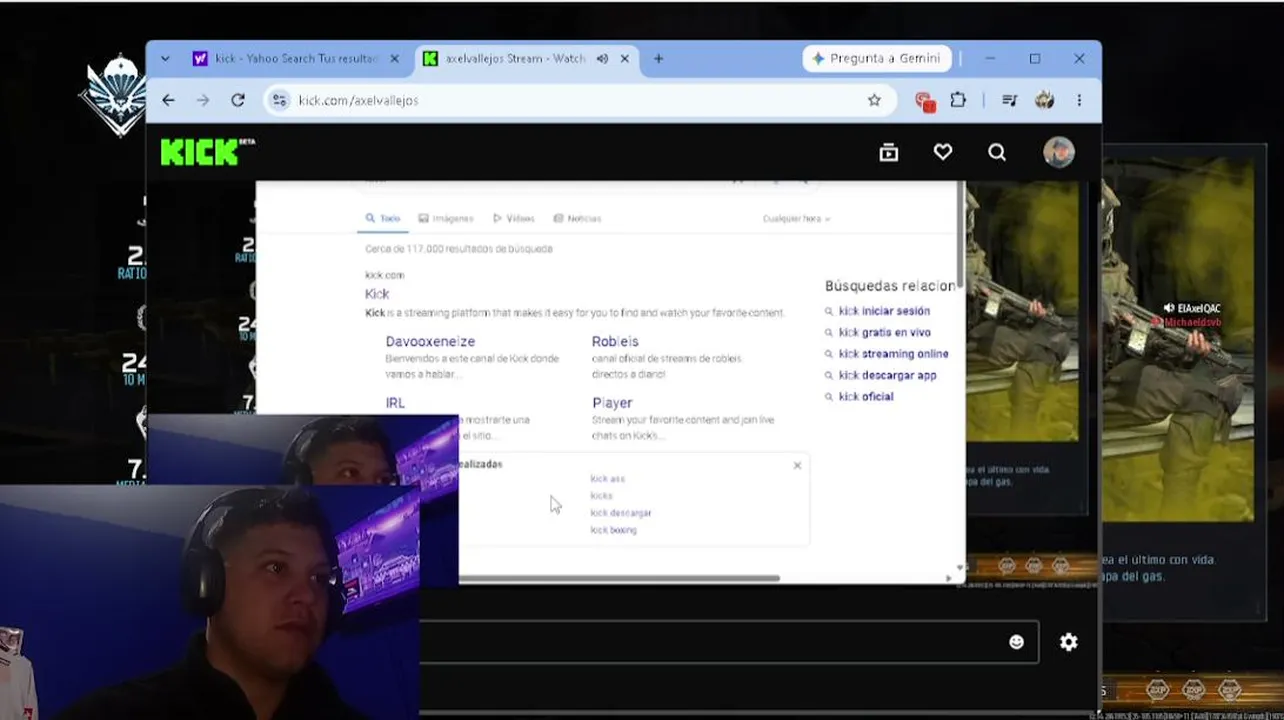Open Kick search magnifier icon
The width and height of the screenshot is (1284, 720).
pos(997,152)
